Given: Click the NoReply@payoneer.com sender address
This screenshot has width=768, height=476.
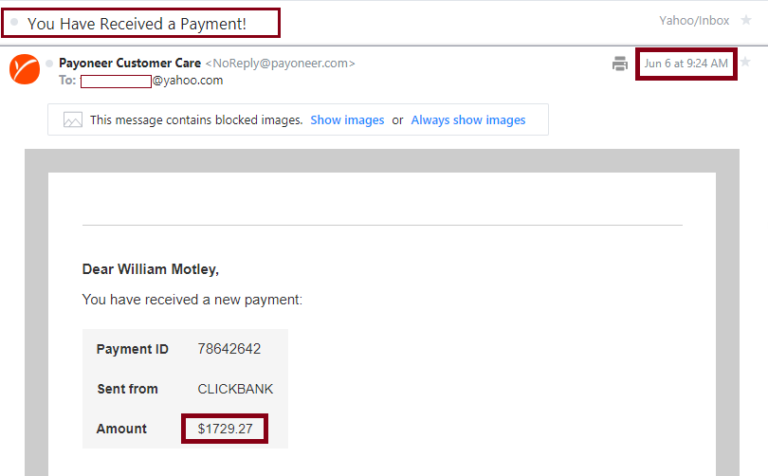Looking at the screenshot, I should coord(280,63).
